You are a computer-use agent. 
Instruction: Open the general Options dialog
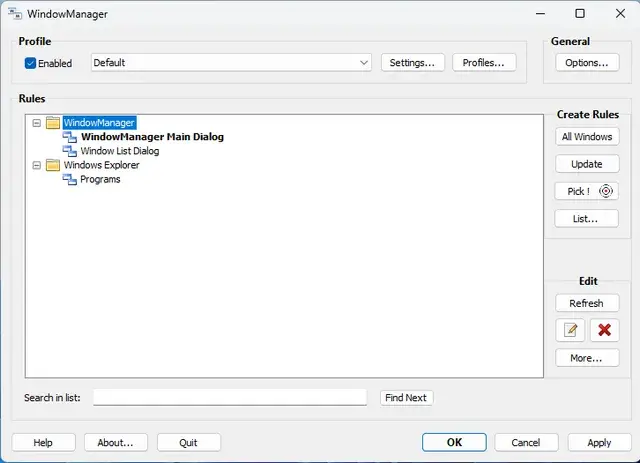586,63
